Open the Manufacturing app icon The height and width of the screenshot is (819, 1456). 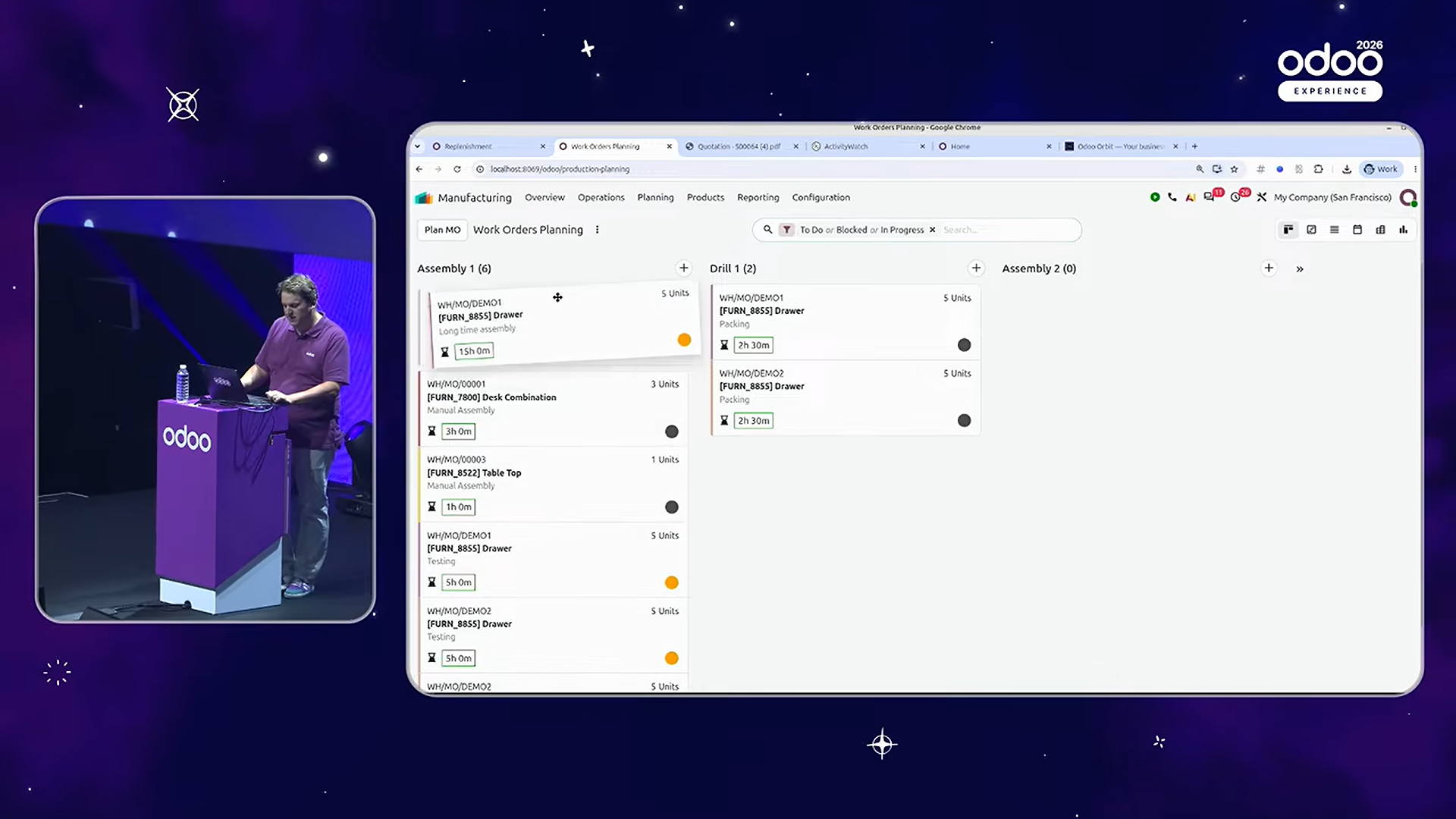coord(423,198)
